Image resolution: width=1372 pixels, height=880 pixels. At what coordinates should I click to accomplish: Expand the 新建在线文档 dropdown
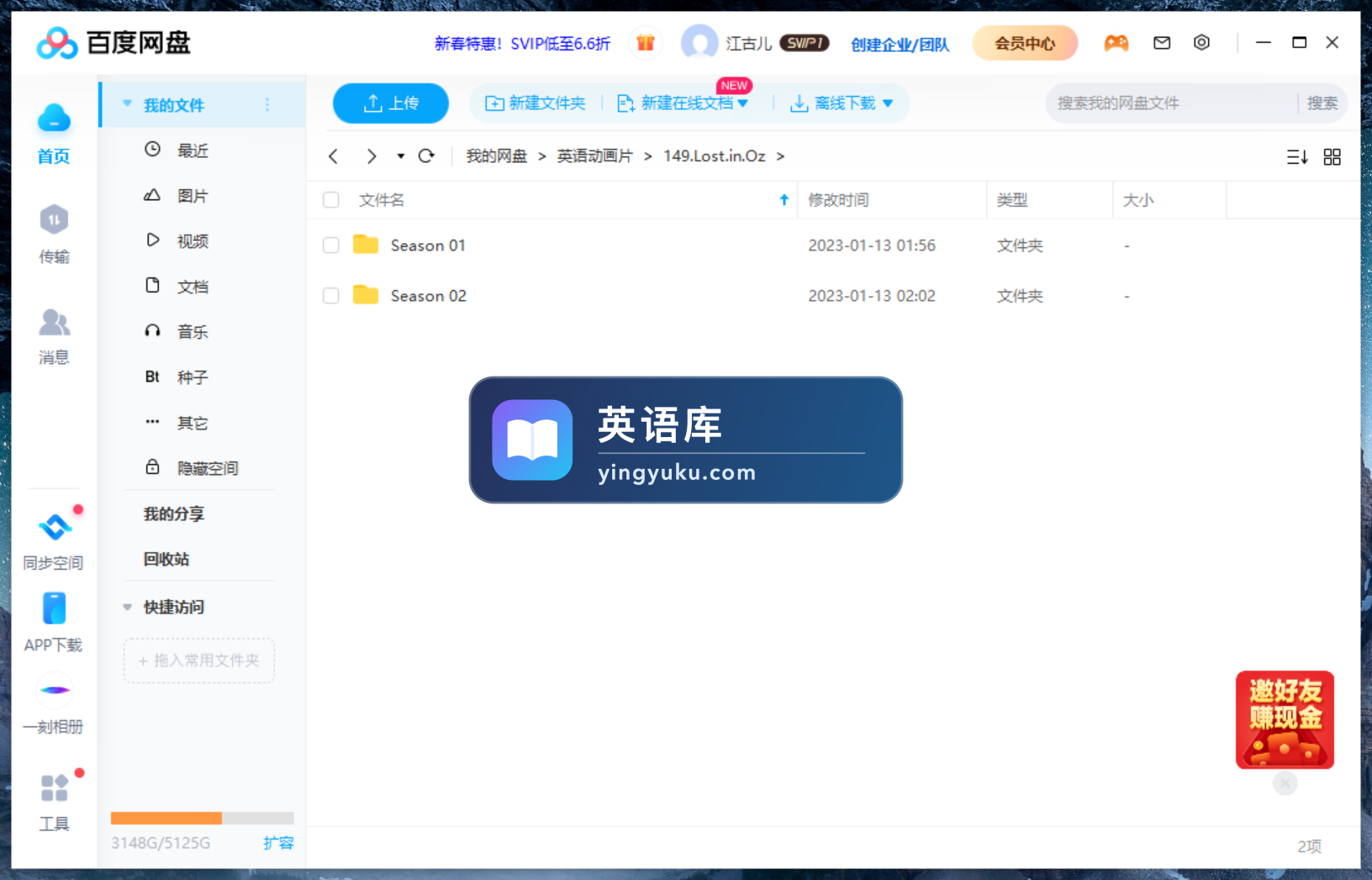pyautogui.click(x=742, y=103)
